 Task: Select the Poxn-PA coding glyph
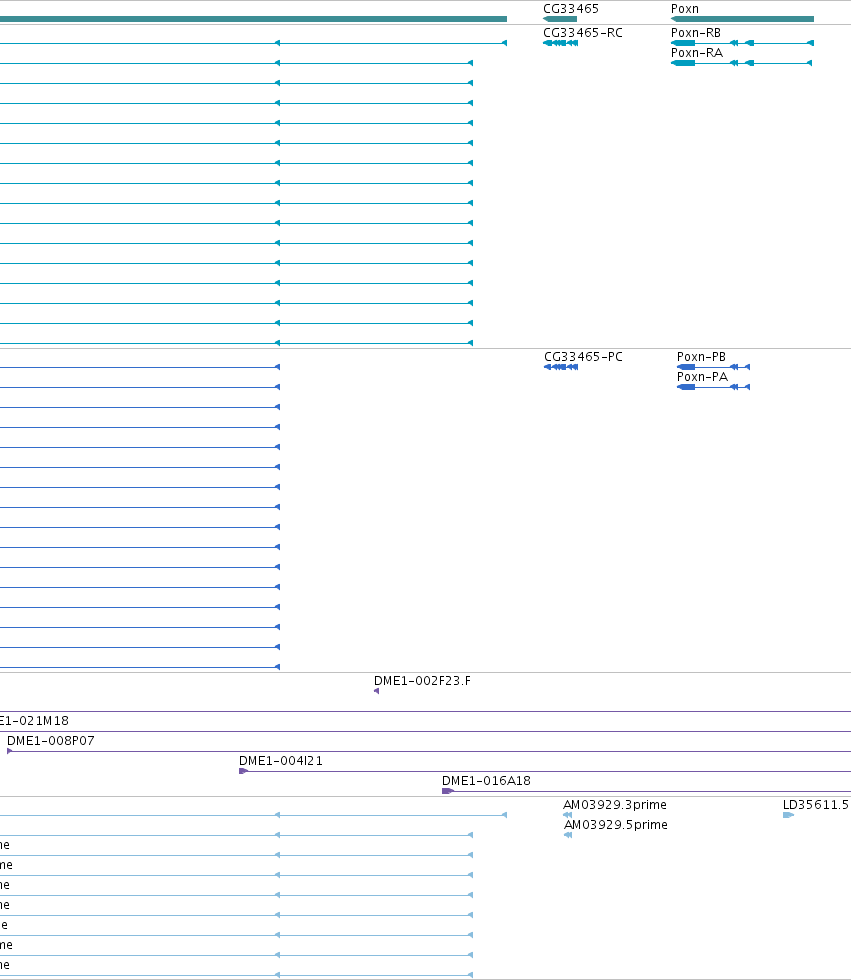(714, 387)
